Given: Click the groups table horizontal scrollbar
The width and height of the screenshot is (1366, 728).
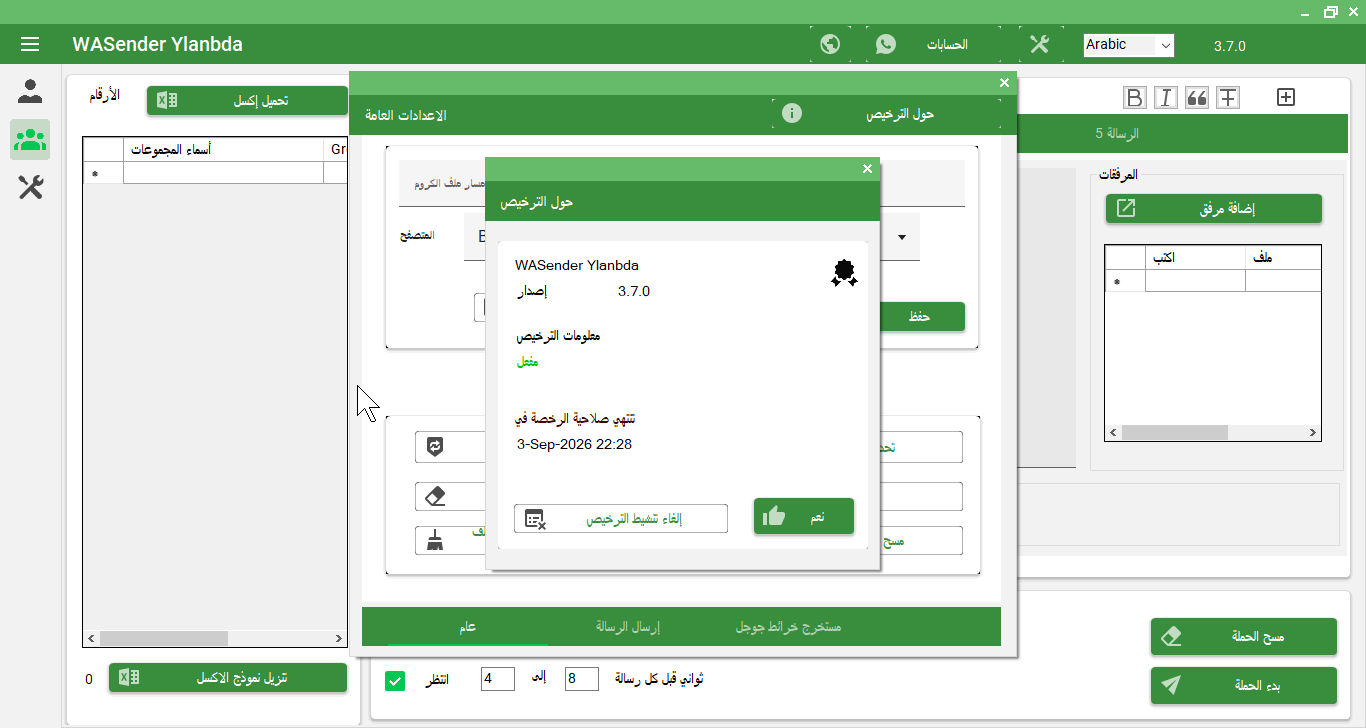Looking at the screenshot, I should click(165, 638).
